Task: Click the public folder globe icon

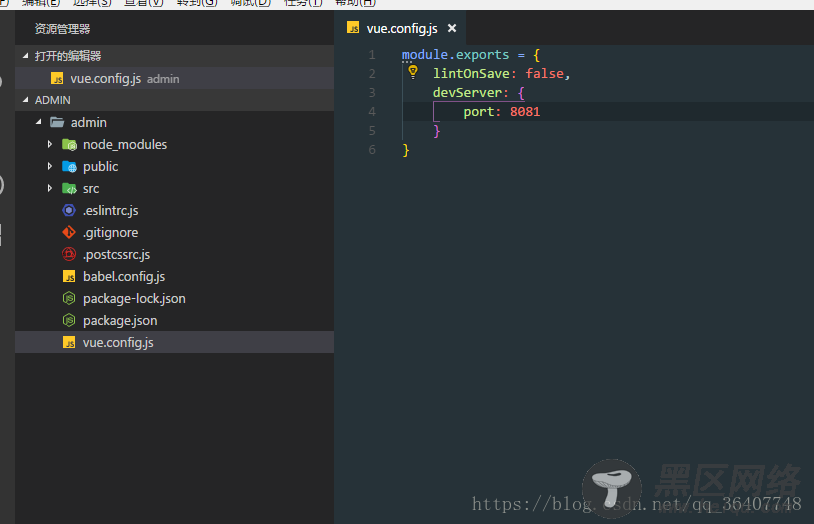Action: tap(69, 166)
